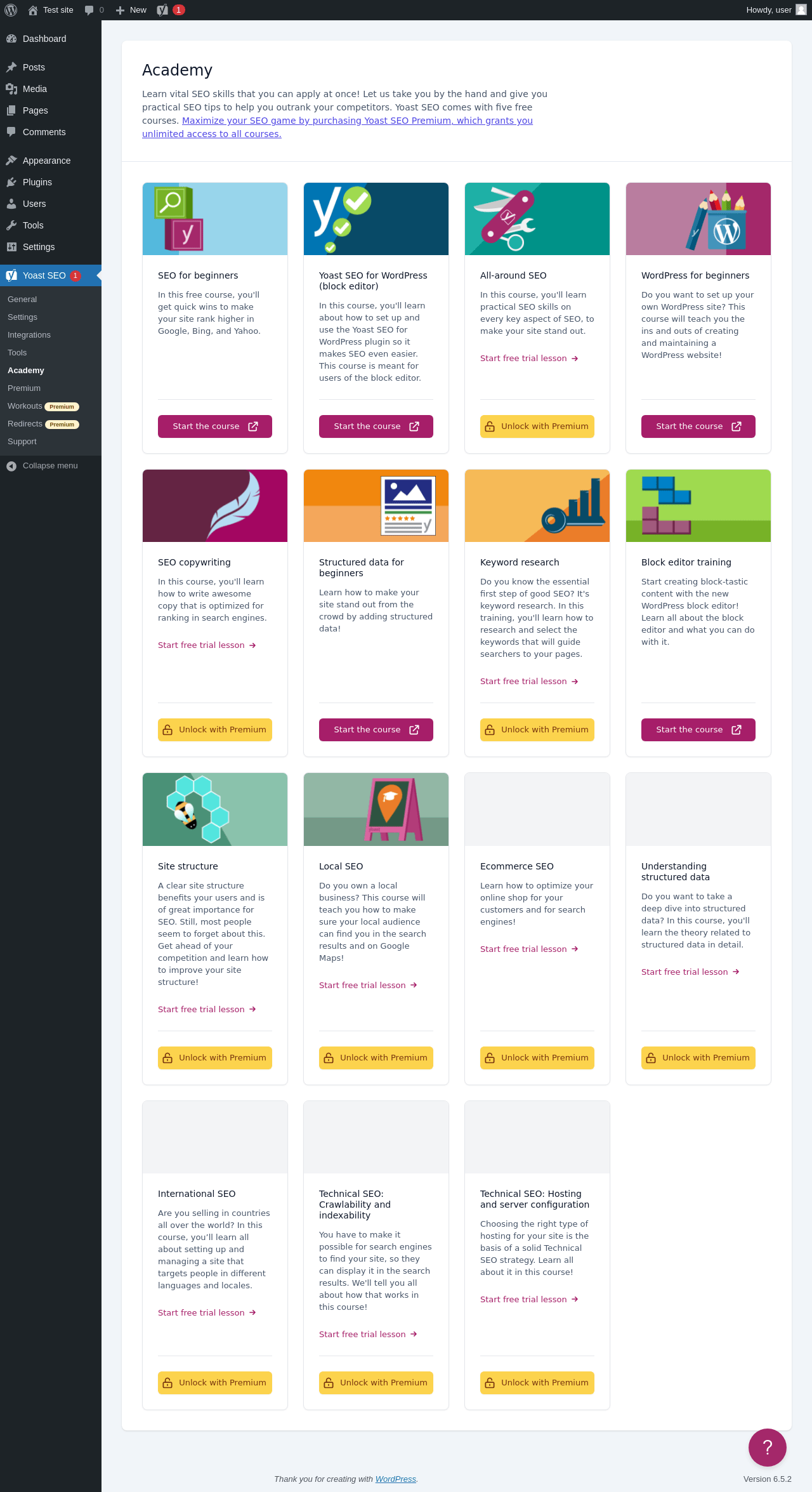Open the Test site home link
The height and width of the screenshot is (1492, 812).
pos(51,10)
